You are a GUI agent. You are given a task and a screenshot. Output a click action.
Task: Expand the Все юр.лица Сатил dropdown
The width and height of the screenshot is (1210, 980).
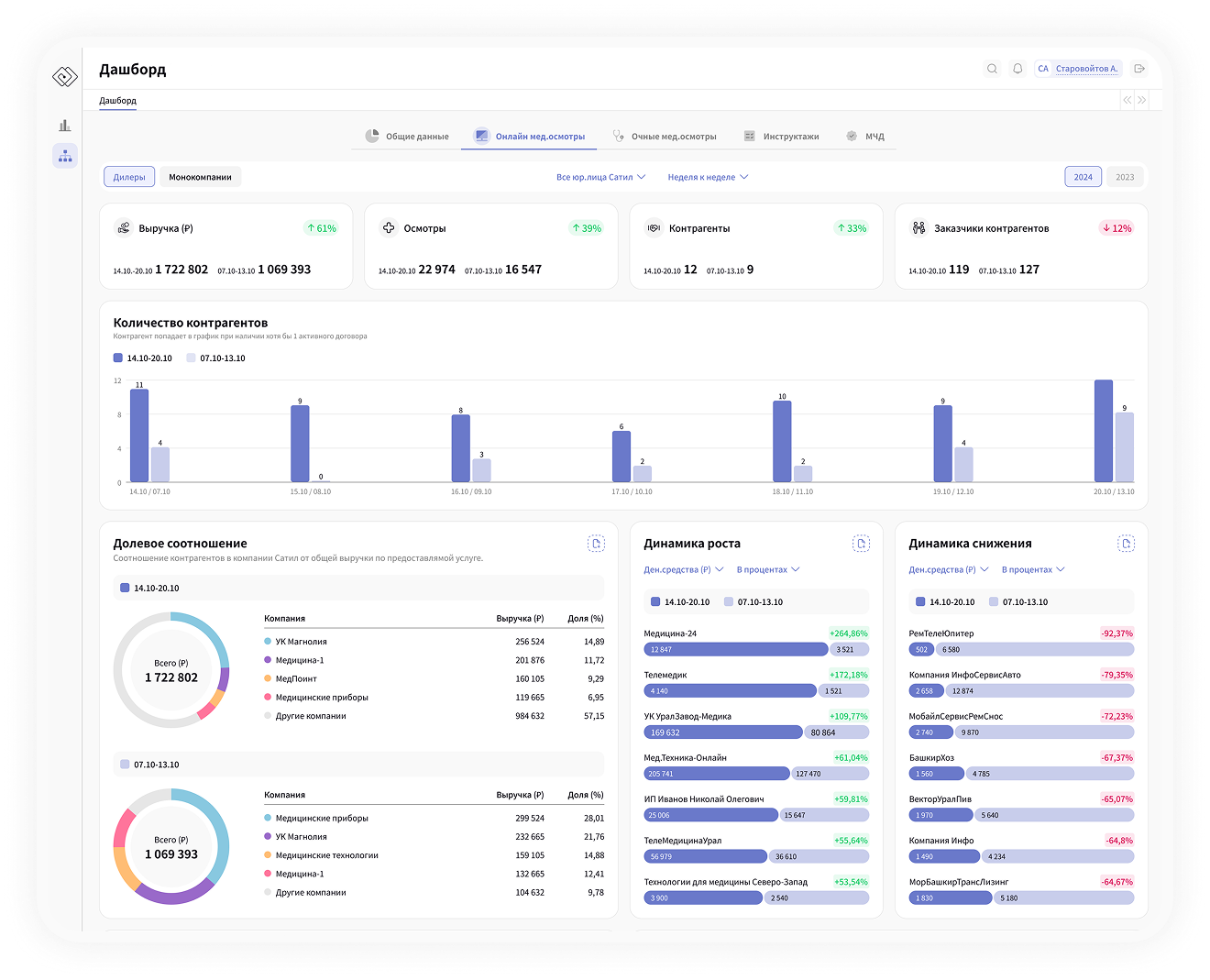click(600, 177)
